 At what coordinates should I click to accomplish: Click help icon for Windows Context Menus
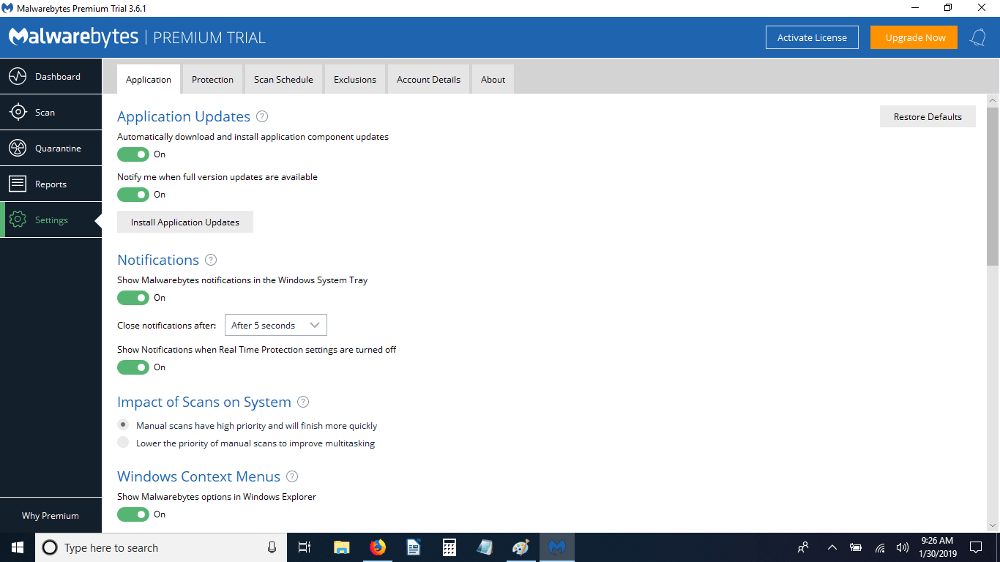(292, 476)
